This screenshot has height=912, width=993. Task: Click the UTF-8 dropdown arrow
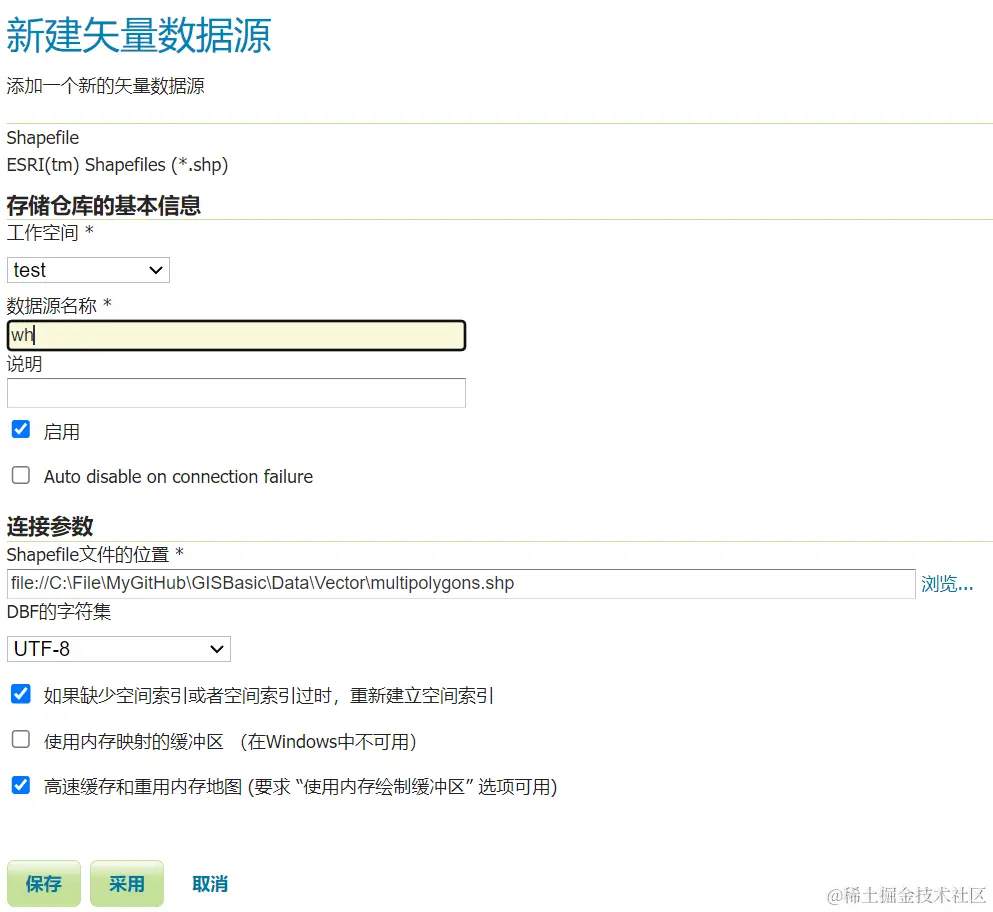click(216, 649)
